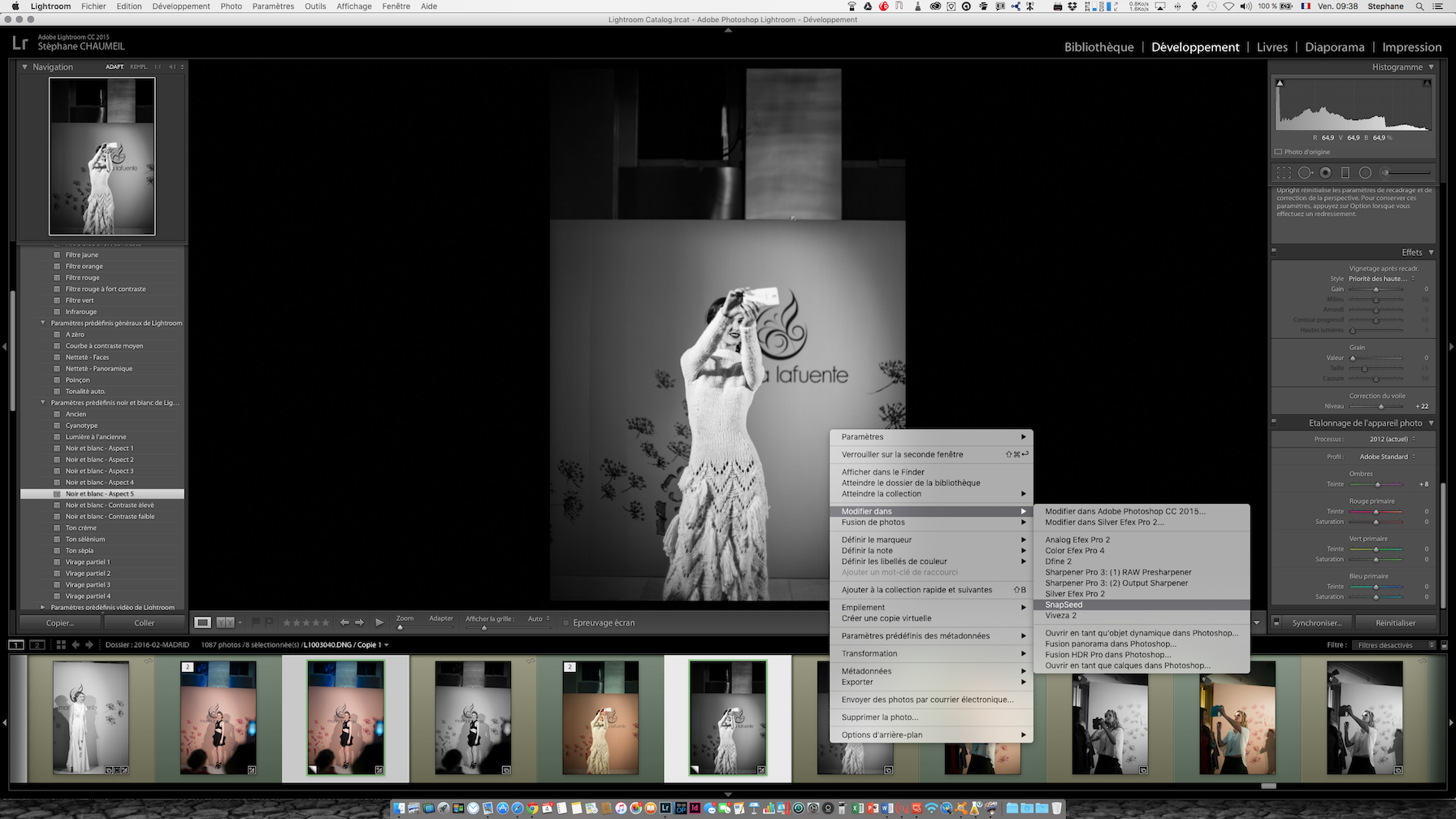The width and height of the screenshot is (1456, 819).
Task: Collapse the Histogramme panel
Action: click(x=1431, y=67)
